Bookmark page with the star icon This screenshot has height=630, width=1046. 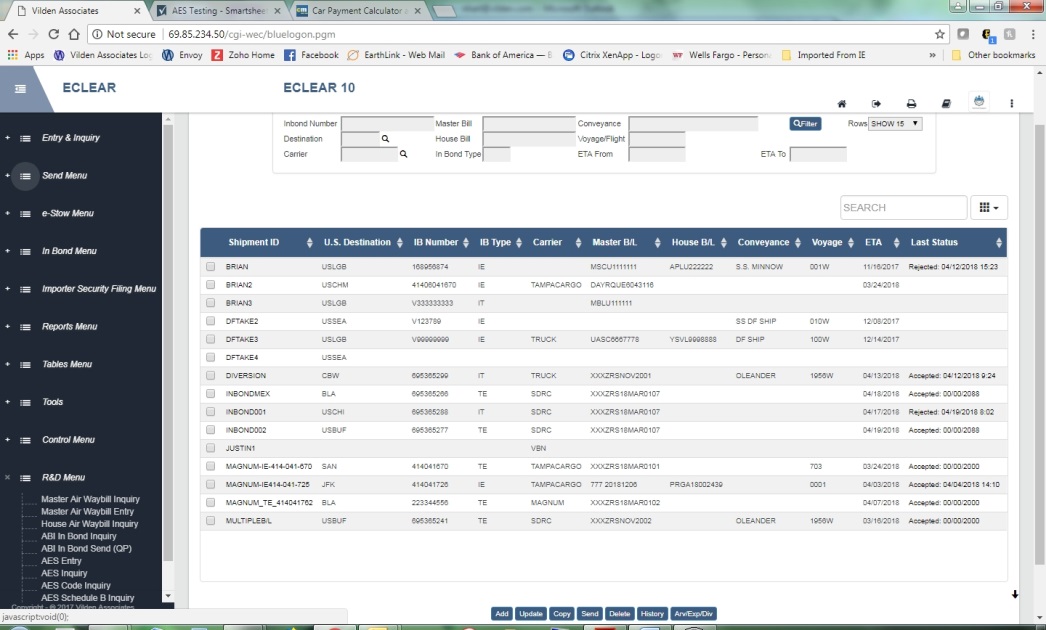click(940, 34)
